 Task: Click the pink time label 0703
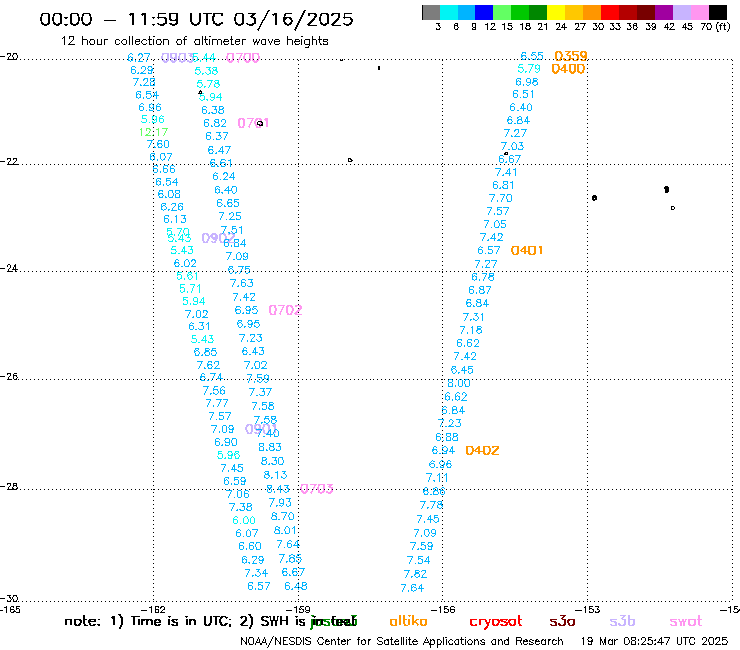pos(317,489)
